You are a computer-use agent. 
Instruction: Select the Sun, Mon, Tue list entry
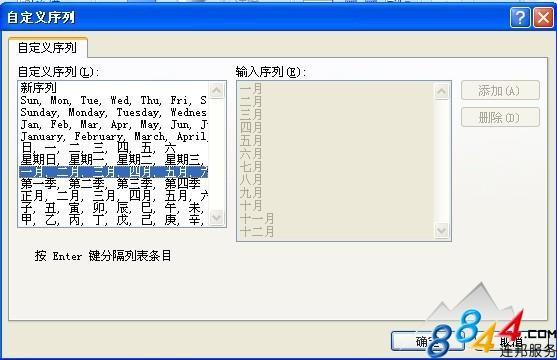click(113, 100)
